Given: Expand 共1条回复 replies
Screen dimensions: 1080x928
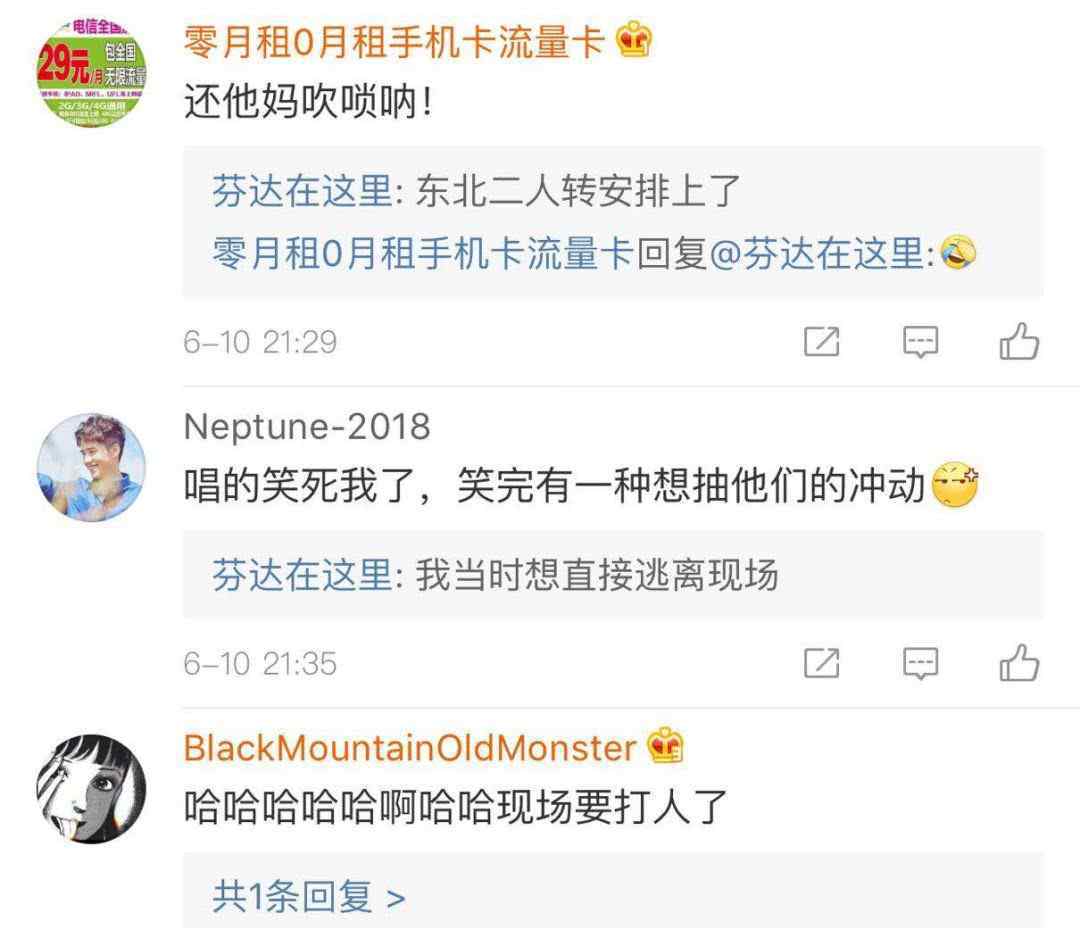Looking at the screenshot, I should pyautogui.click(x=309, y=897).
